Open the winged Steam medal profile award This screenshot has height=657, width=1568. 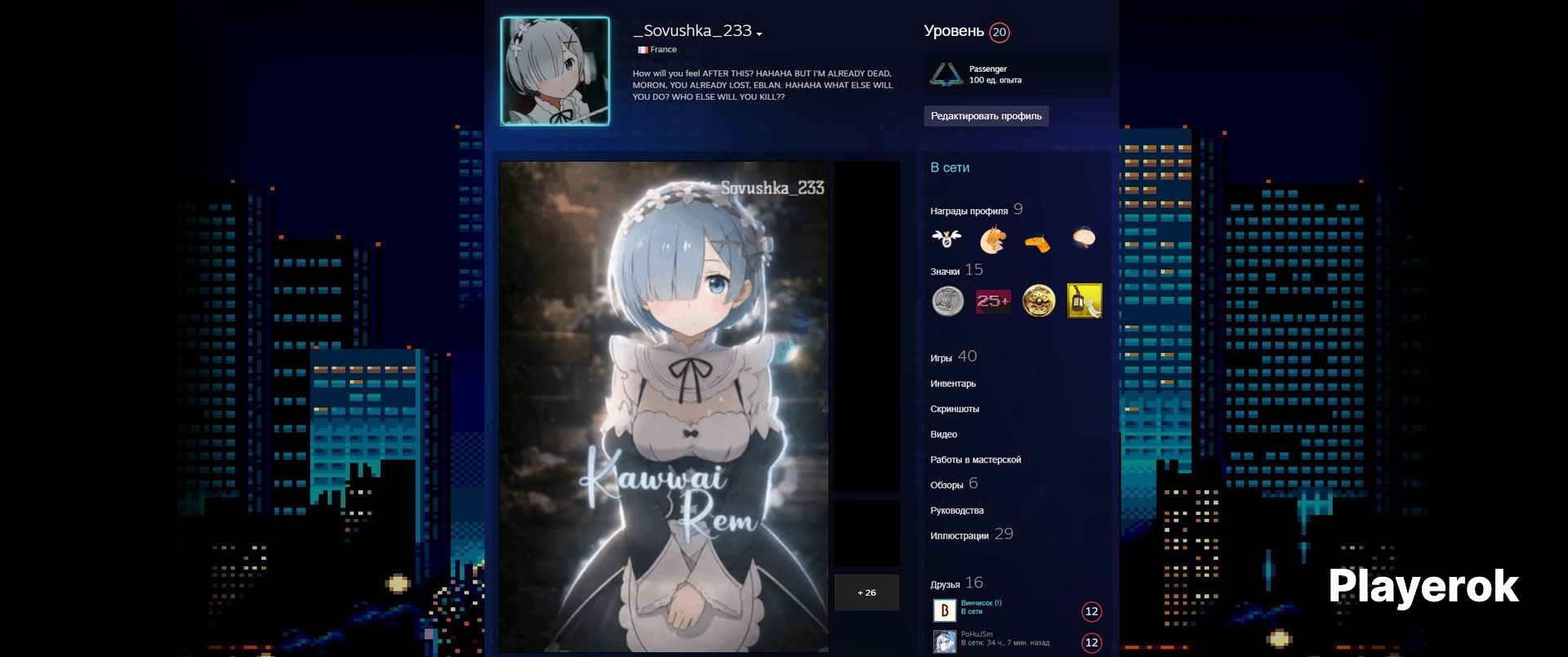947,239
